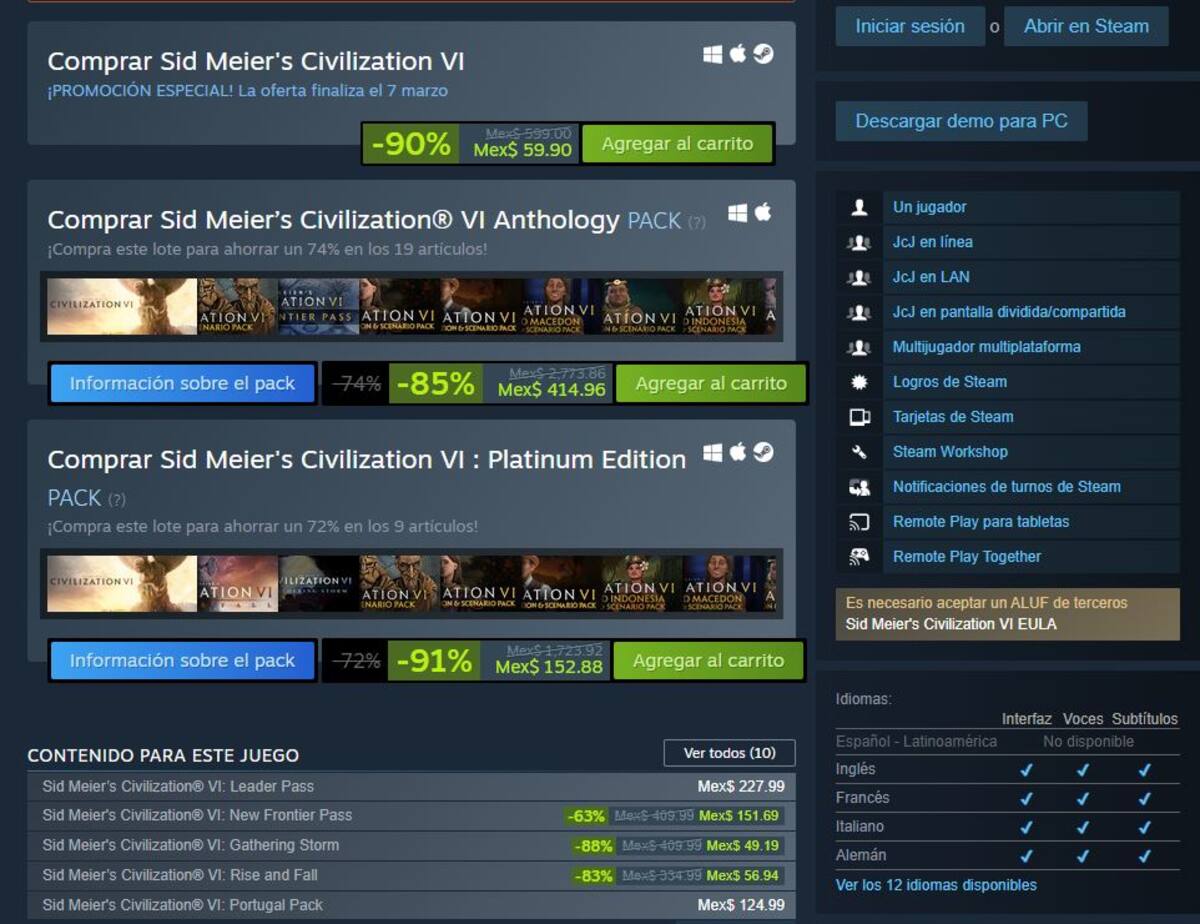Open Gathering Storm DLC row
This screenshot has width=1200, height=924.
412,846
